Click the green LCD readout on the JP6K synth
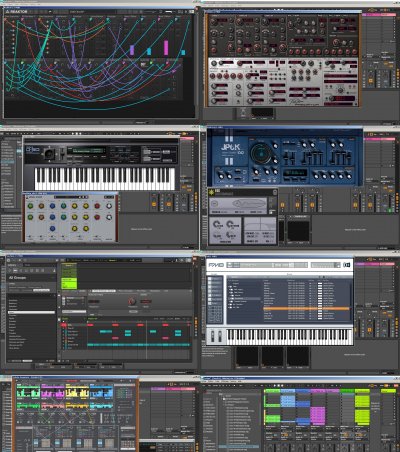This screenshot has width=400, height=452. coord(295,173)
